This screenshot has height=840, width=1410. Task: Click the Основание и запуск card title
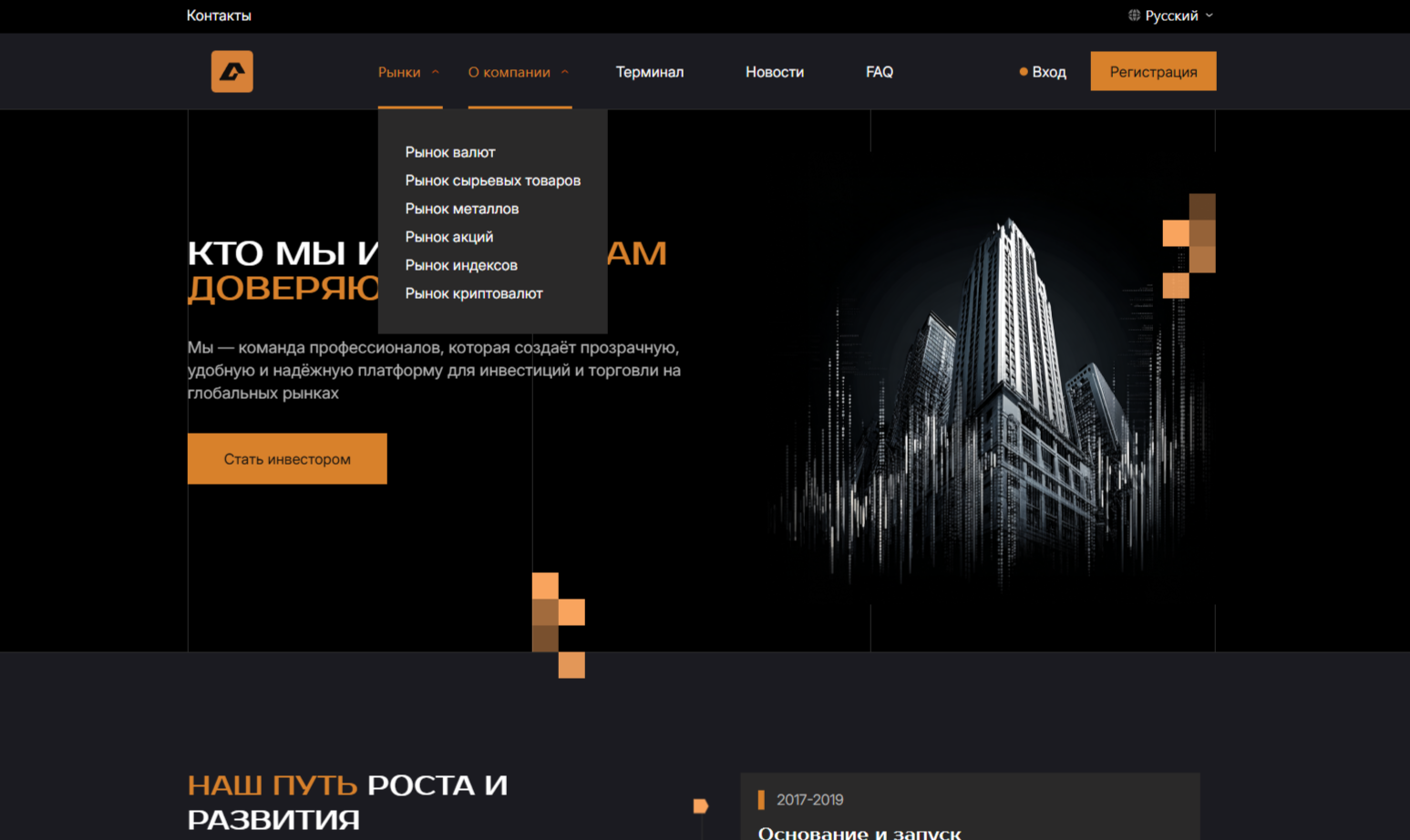click(x=859, y=832)
